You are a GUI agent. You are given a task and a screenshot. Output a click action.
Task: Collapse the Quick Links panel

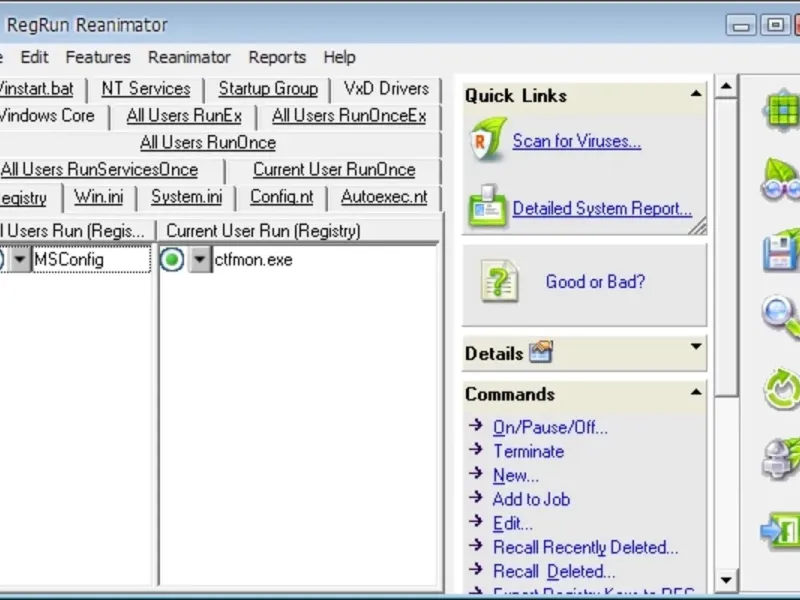(x=696, y=94)
